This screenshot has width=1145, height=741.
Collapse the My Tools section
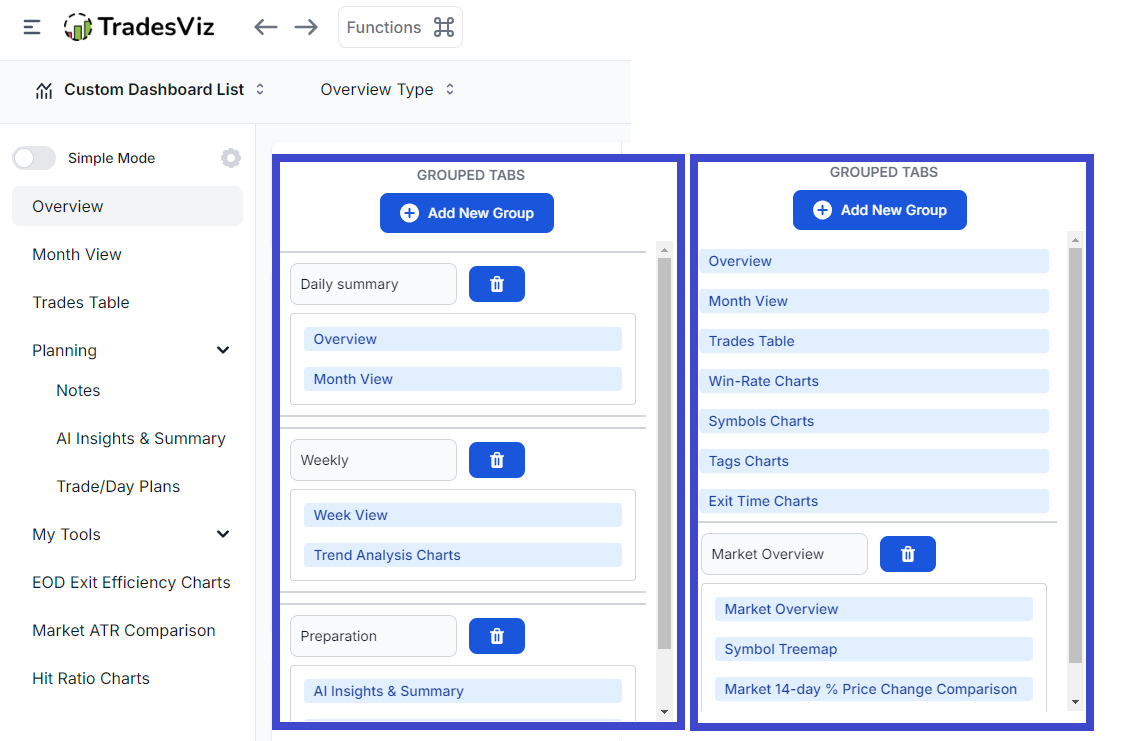tap(223, 535)
